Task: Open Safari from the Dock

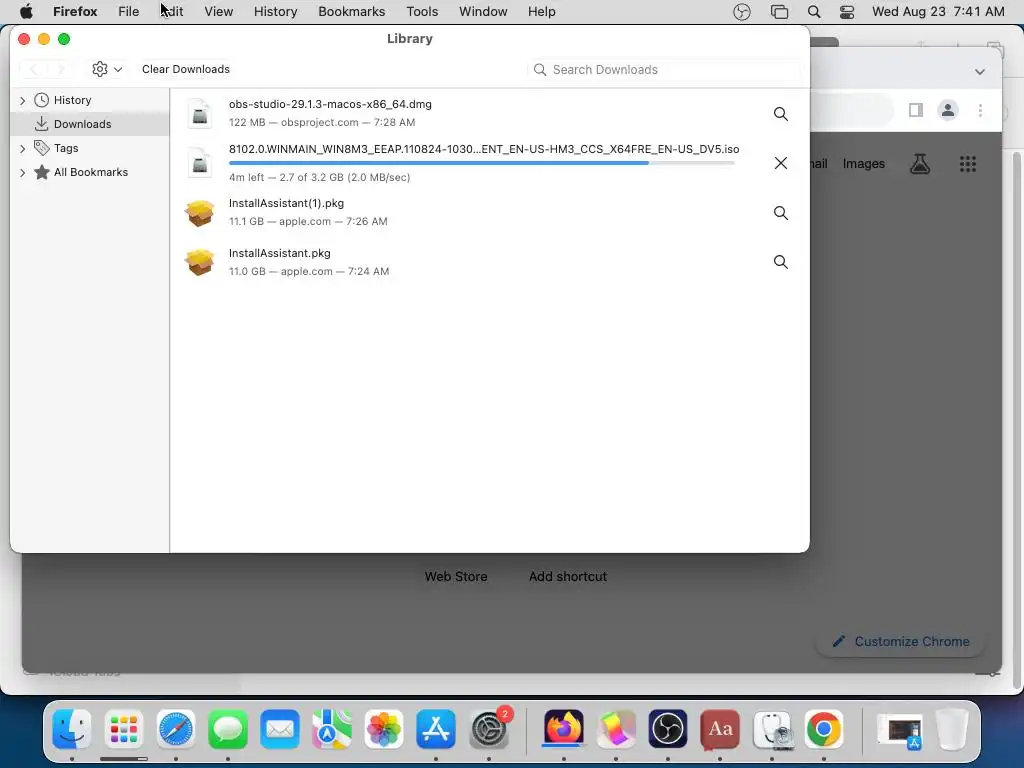Action: [x=176, y=729]
